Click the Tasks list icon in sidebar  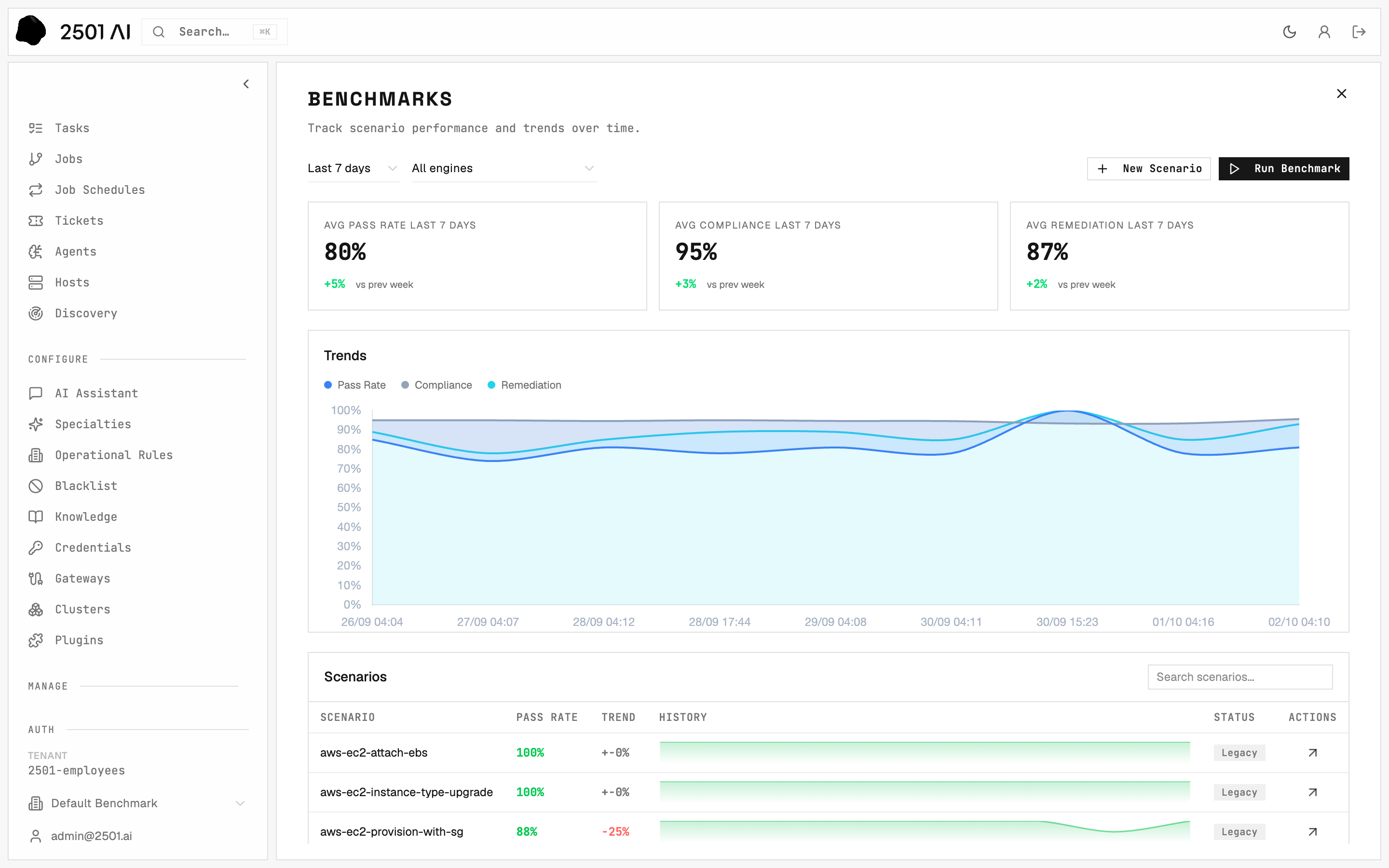point(36,128)
